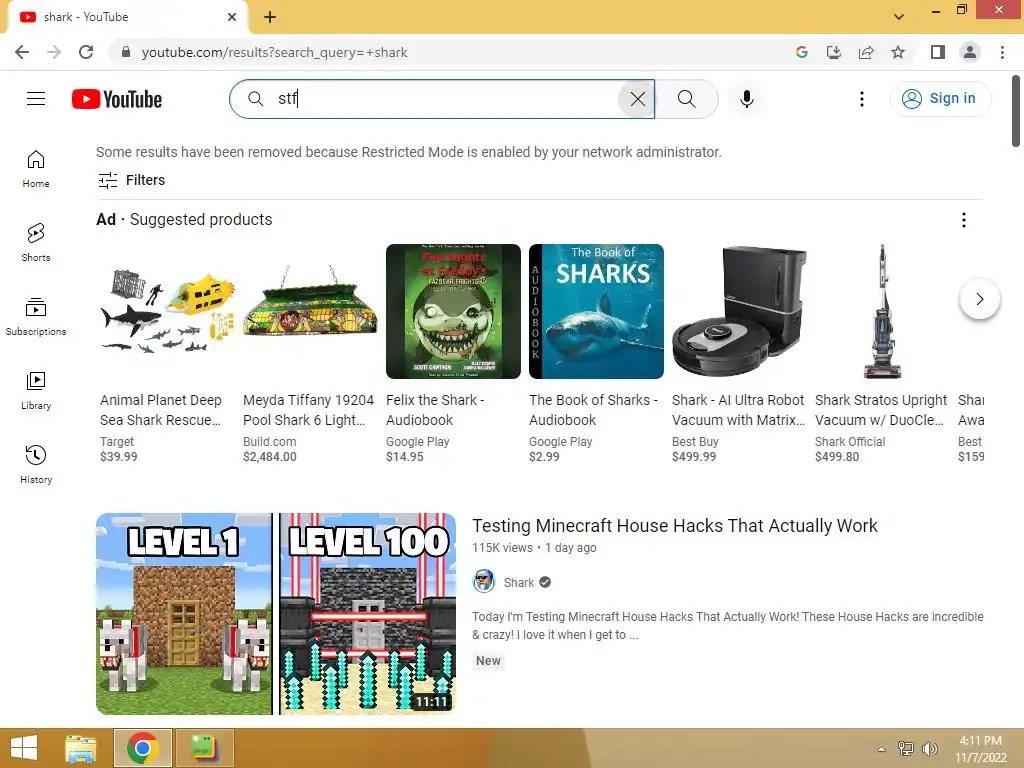Clear the search box with X button
Viewport: 1024px width, 768px height.
point(637,99)
